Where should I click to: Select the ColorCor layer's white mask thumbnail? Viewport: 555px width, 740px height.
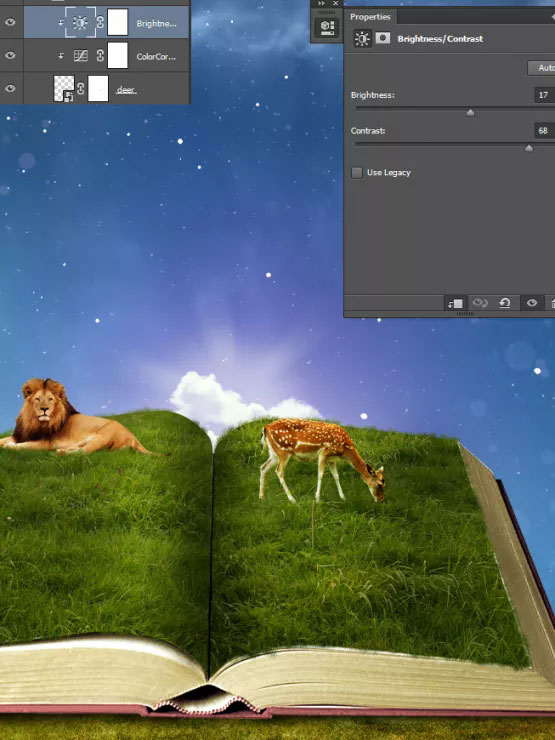118,56
